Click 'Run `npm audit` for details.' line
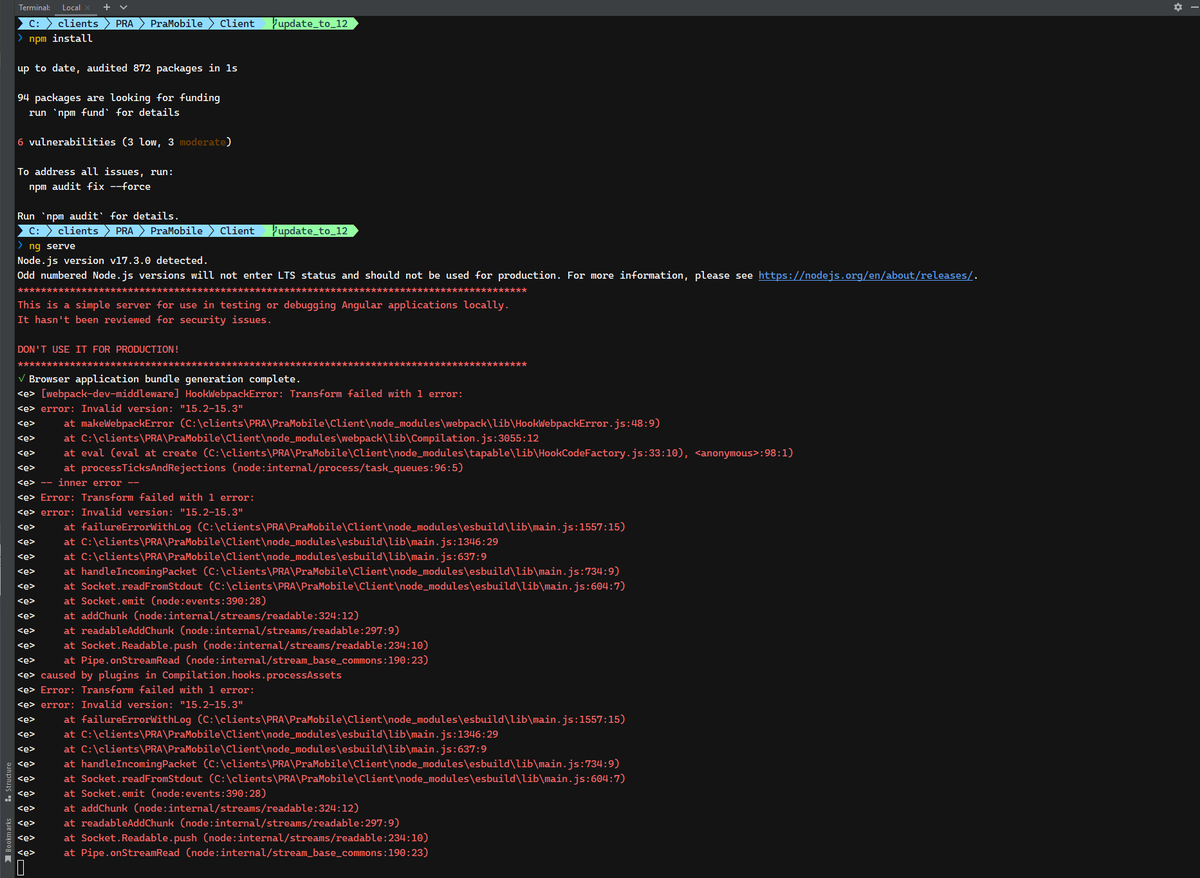The image size is (1200, 878). click(x=98, y=216)
